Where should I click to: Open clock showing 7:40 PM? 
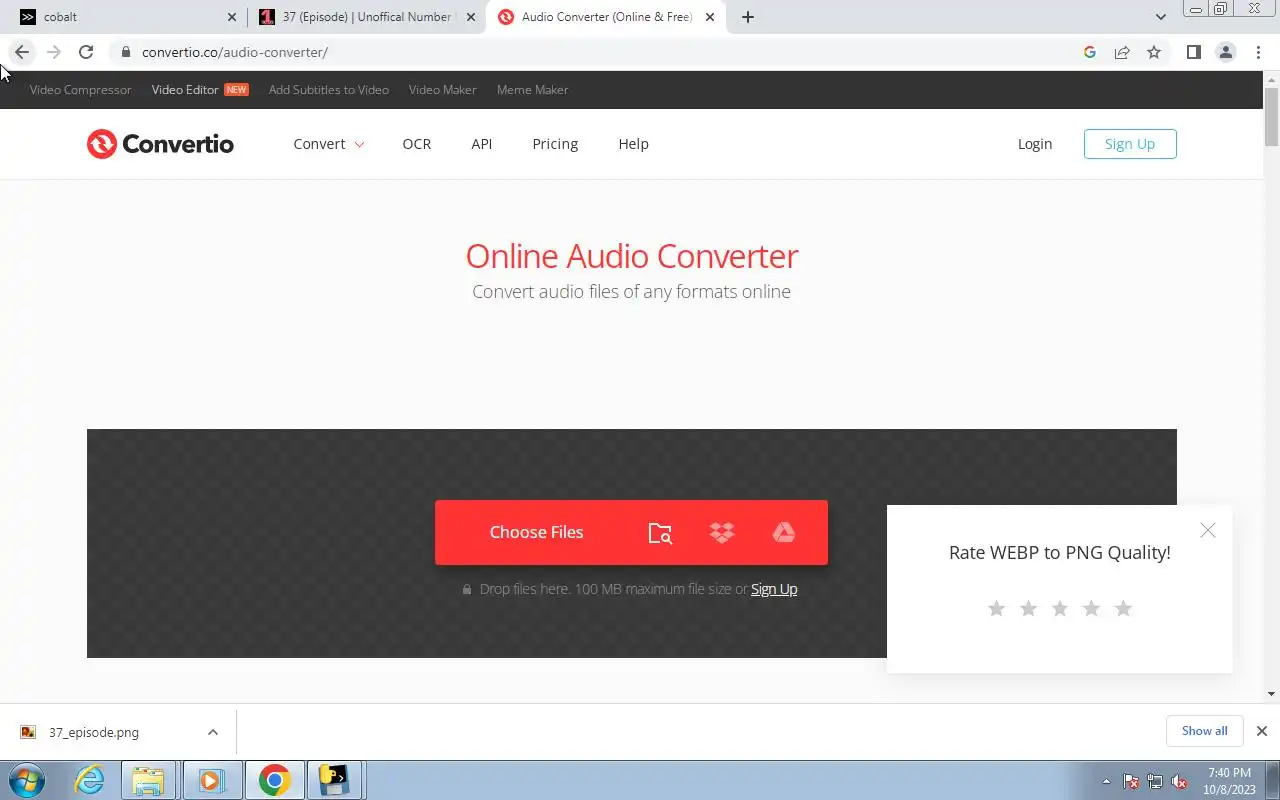[x=1230, y=781]
